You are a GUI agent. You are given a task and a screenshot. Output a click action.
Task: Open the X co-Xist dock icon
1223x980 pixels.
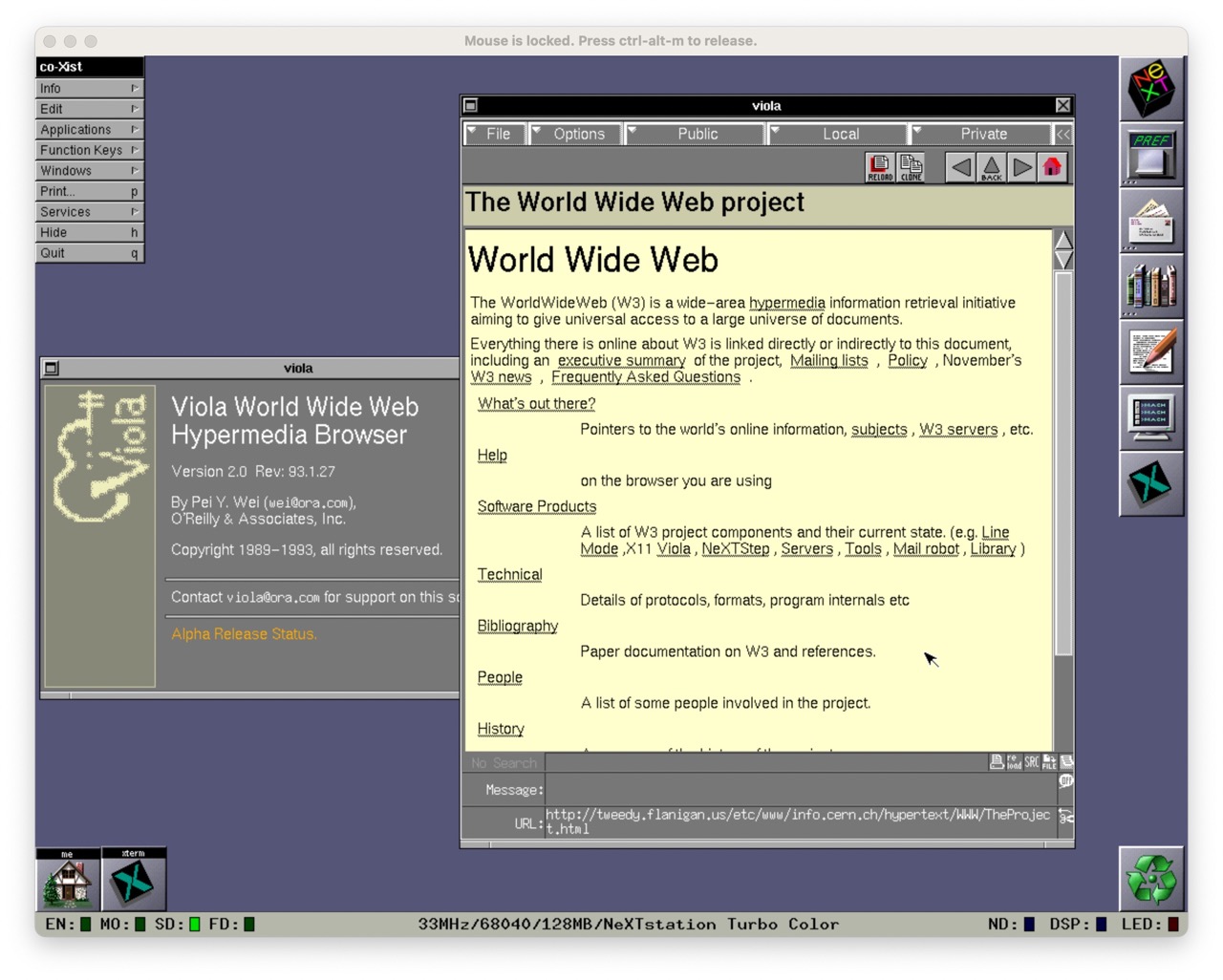click(1151, 484)
